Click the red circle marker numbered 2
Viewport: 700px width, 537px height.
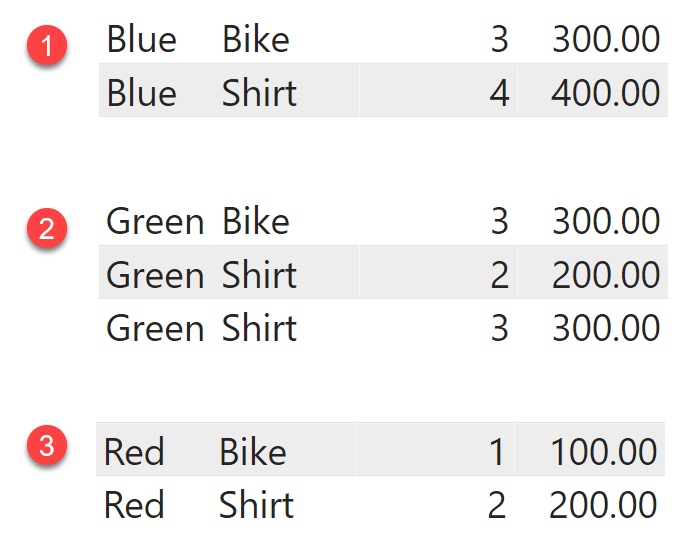click(47, 228)
